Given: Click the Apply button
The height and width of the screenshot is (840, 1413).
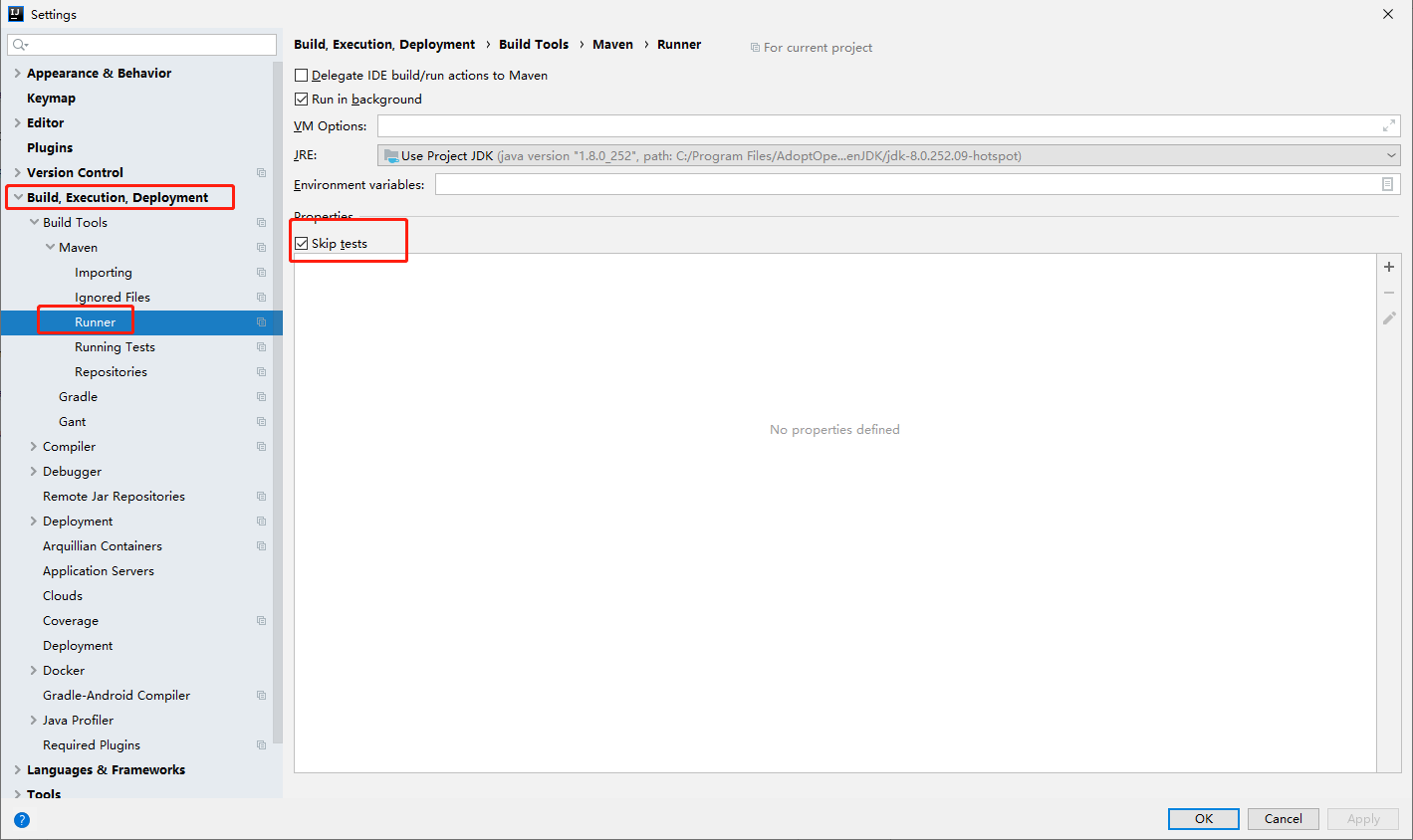Looking at the screenshot, I should (1363, 819).
